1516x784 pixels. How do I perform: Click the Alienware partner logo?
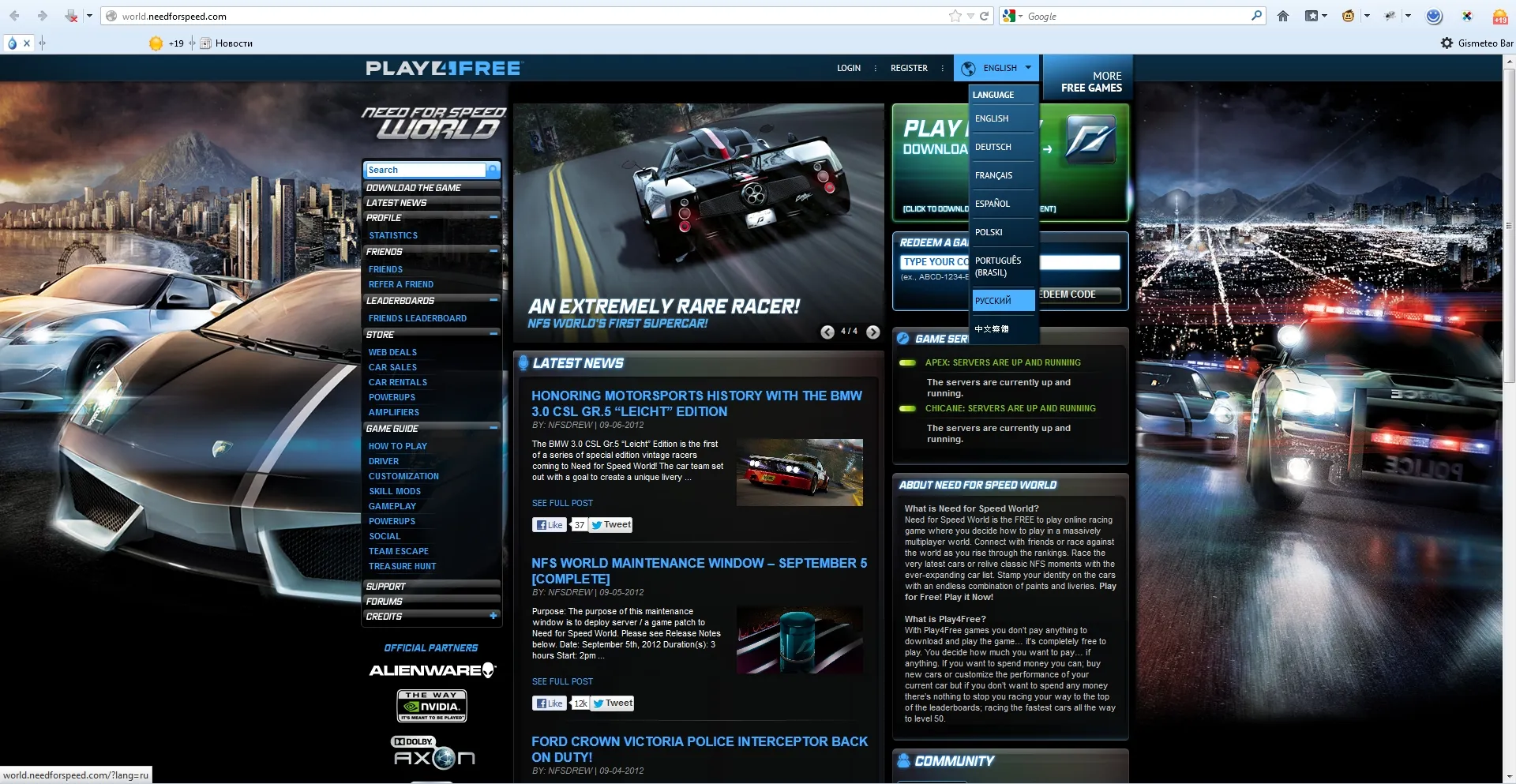pyautogui.click(x=432, y=670)
